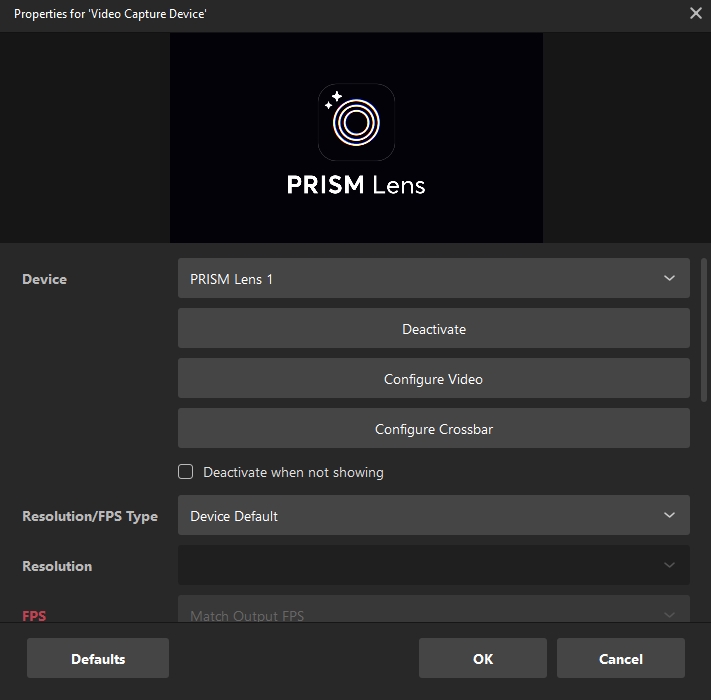Click the PRISM Lens text in preview
Image resolution: width=711 pixels, height=700 pixels.
[356, 185]
